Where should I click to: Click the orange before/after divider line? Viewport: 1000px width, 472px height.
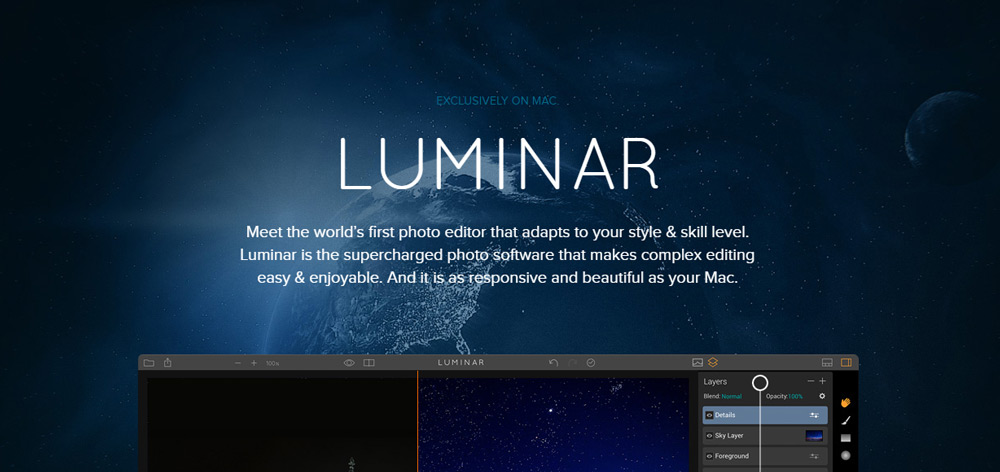pos(418,421)
